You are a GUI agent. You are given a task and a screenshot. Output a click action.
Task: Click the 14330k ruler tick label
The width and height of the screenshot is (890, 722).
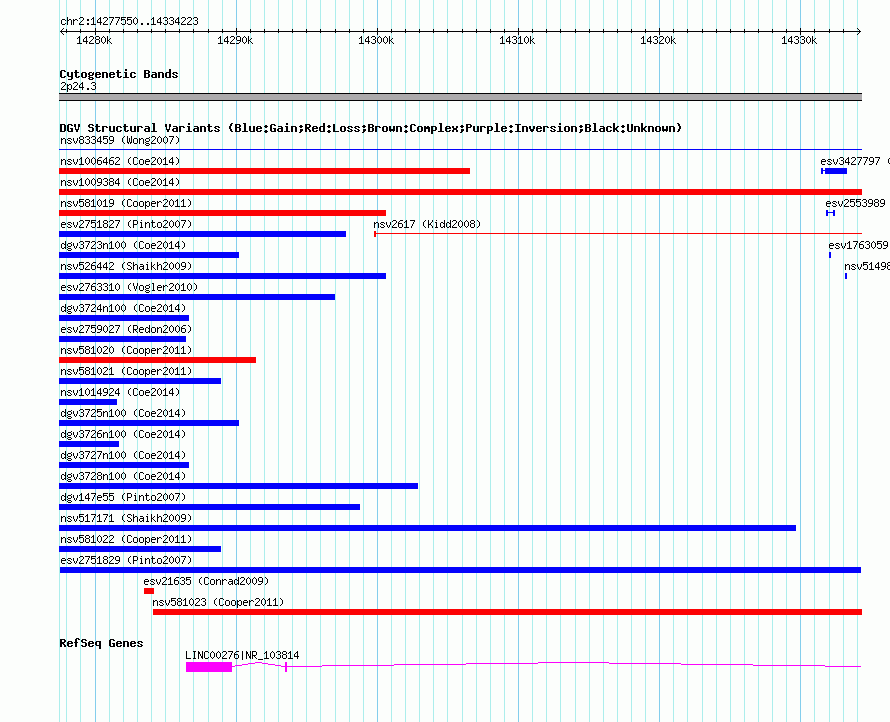click(x=799, y=40)
